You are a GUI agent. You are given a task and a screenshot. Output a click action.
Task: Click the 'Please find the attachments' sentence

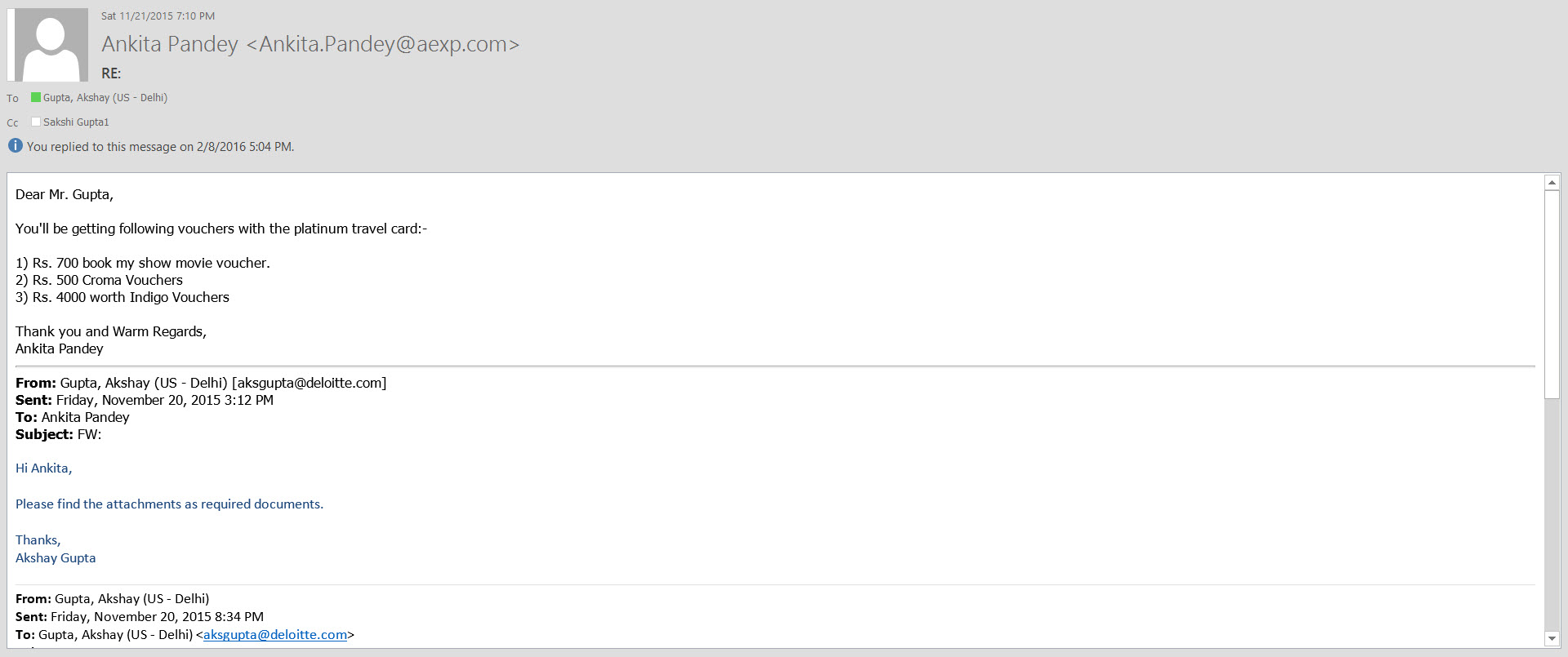(x=169, y=504)
